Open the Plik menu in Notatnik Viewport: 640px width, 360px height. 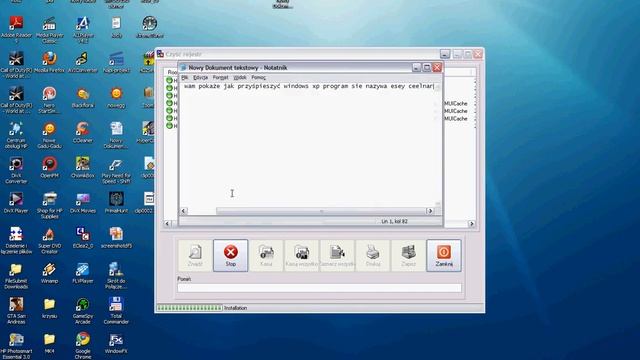[x=184, y=77]
